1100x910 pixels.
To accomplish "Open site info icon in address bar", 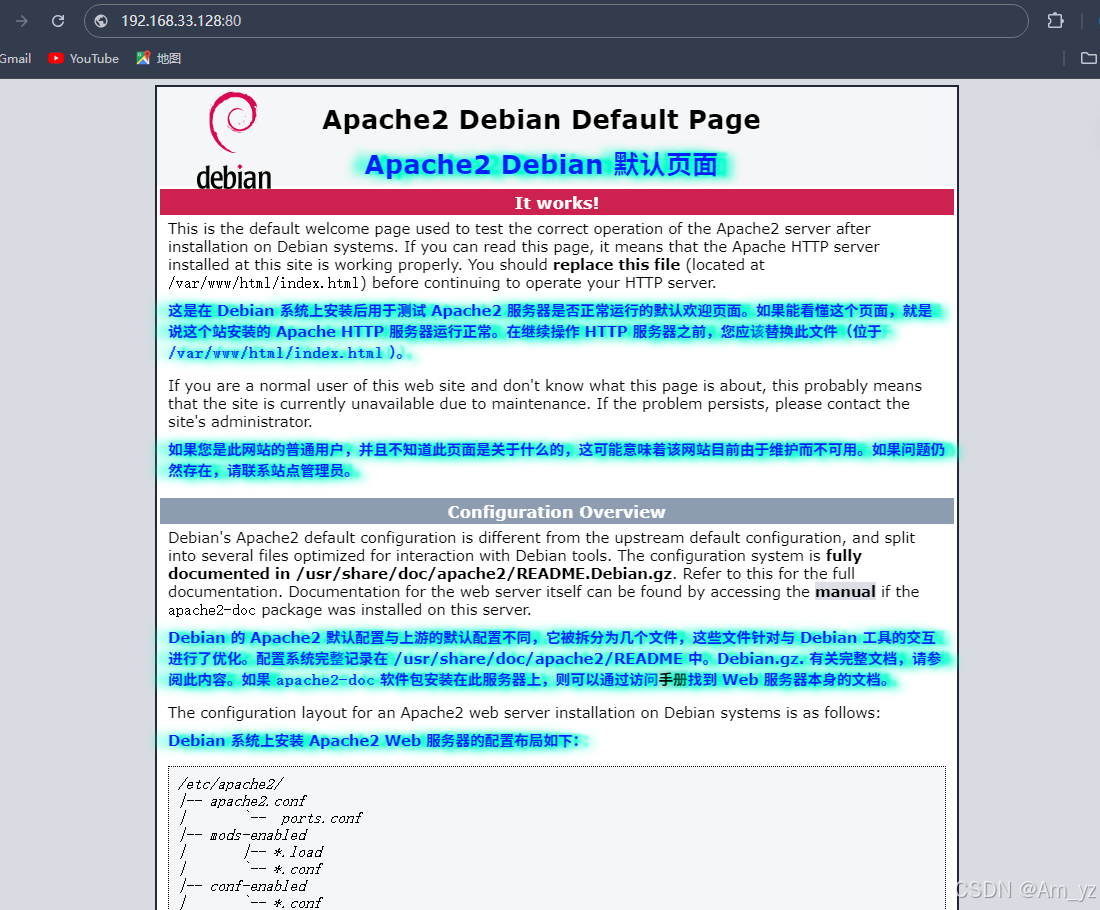I will point(101,21).
